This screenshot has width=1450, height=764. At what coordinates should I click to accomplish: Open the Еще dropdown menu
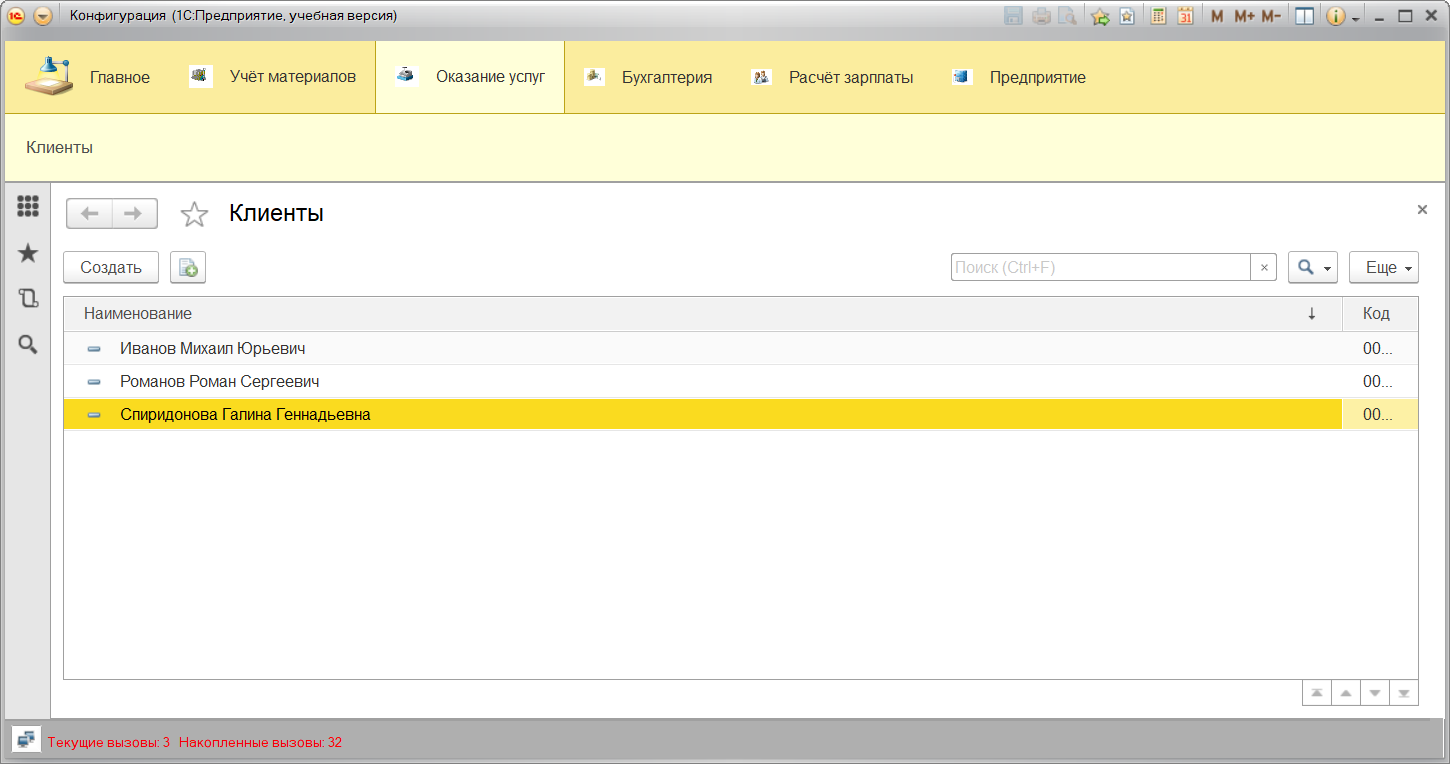pos(1384,267)
